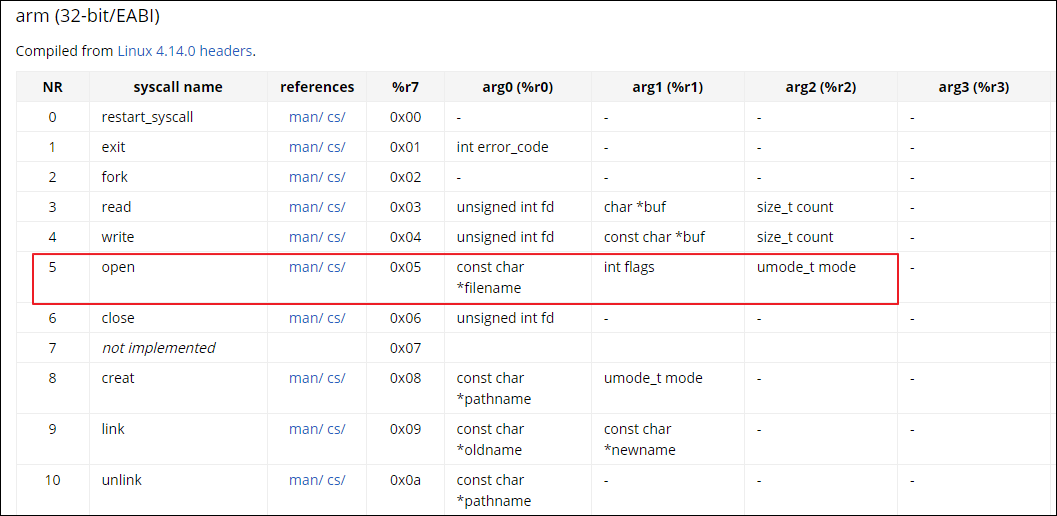Click 'const char *filename' argument

[491, 277]
